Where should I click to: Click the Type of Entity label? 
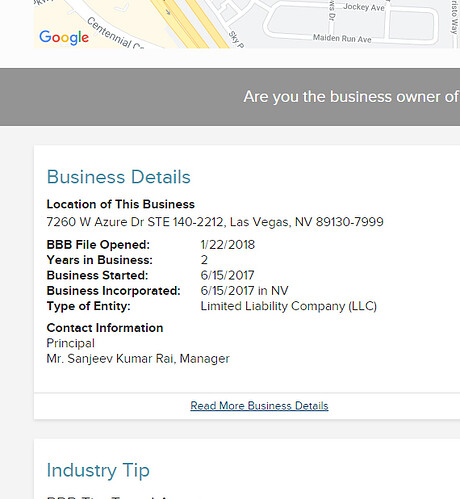(x=88, y=306)
